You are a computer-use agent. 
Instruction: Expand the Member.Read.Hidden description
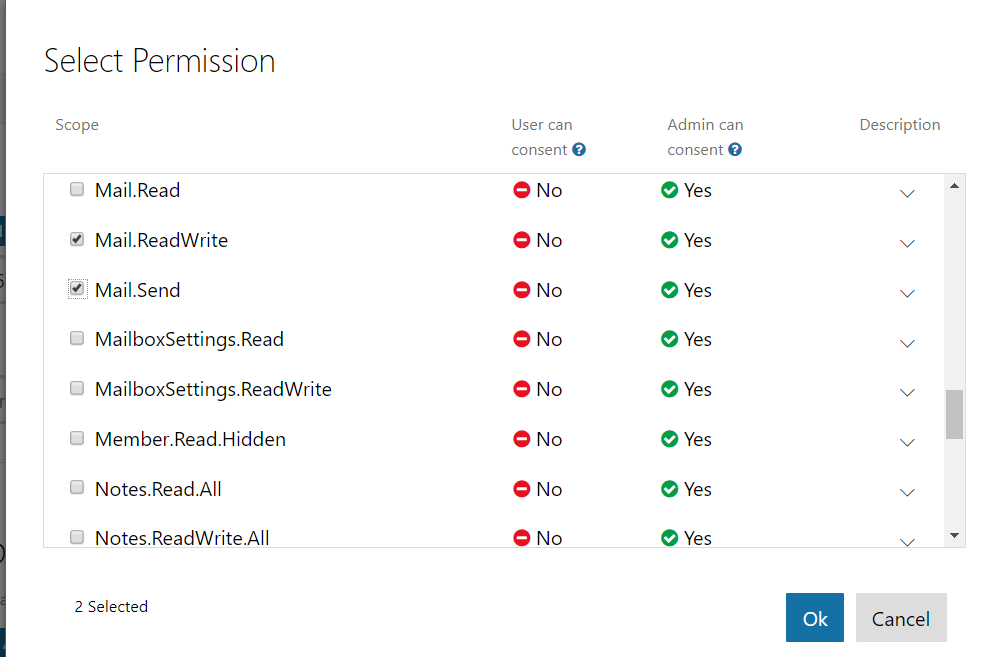point(907,442)
